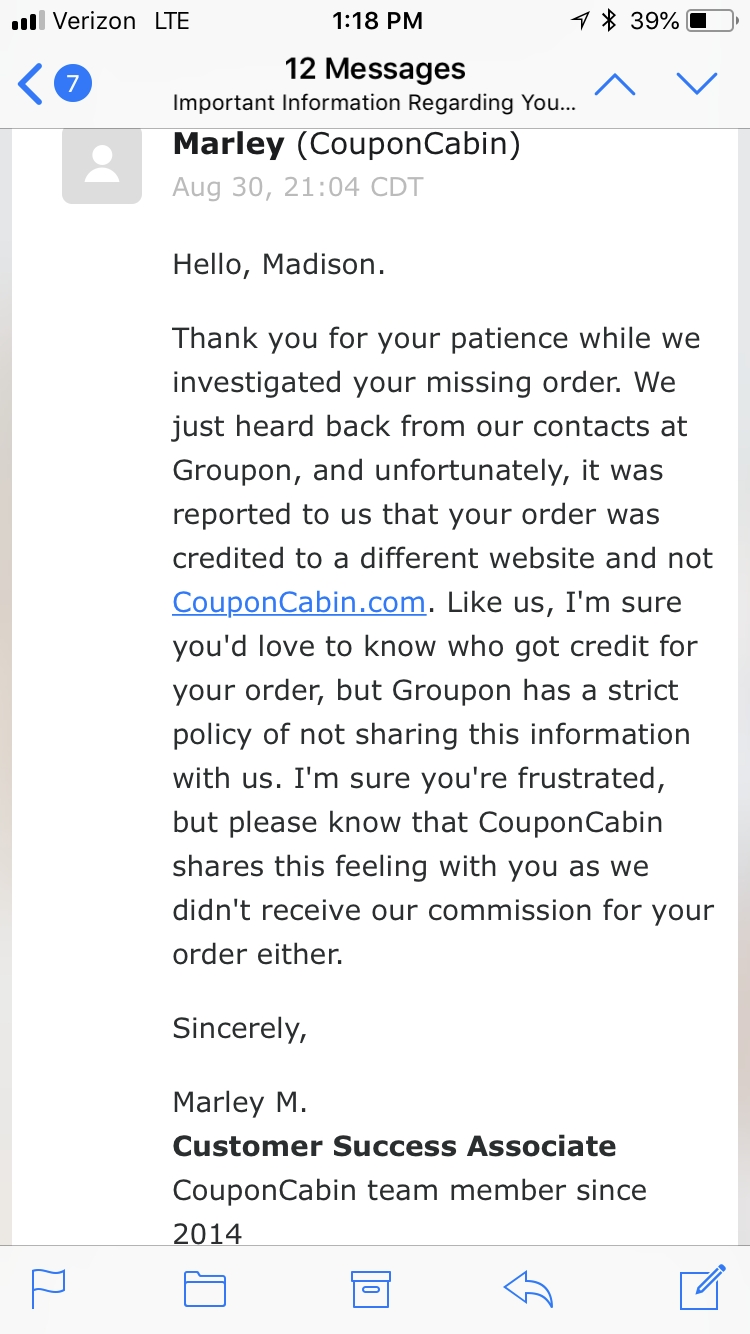Viewport: 750px width, 1334px height.
Task: Tap the Customer Success Associate signature text
Action: [x=394, y=1146]
